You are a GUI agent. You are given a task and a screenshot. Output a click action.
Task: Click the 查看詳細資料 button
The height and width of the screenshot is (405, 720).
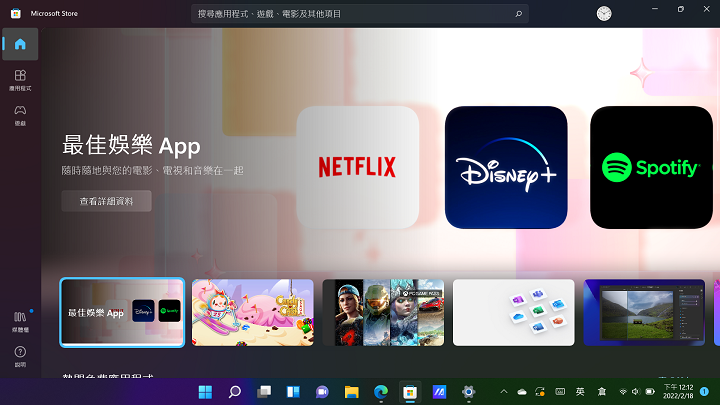[107, 201]
